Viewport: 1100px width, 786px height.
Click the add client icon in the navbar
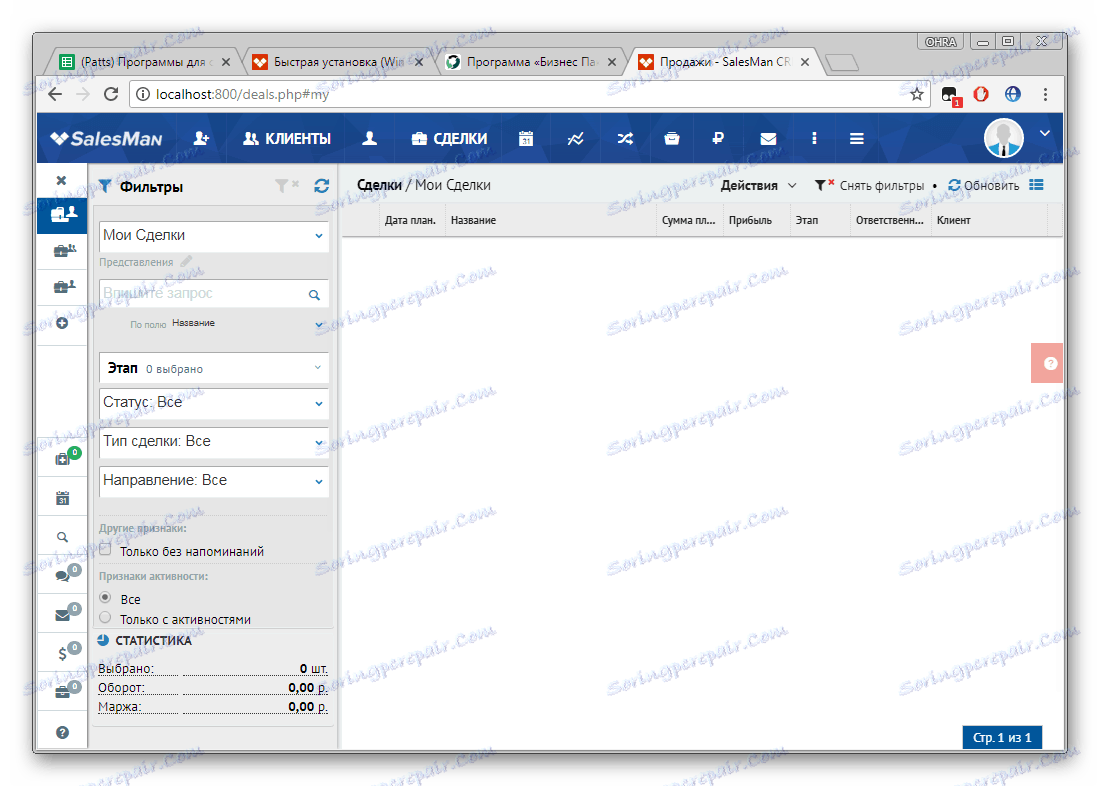(x=201, y=138)
